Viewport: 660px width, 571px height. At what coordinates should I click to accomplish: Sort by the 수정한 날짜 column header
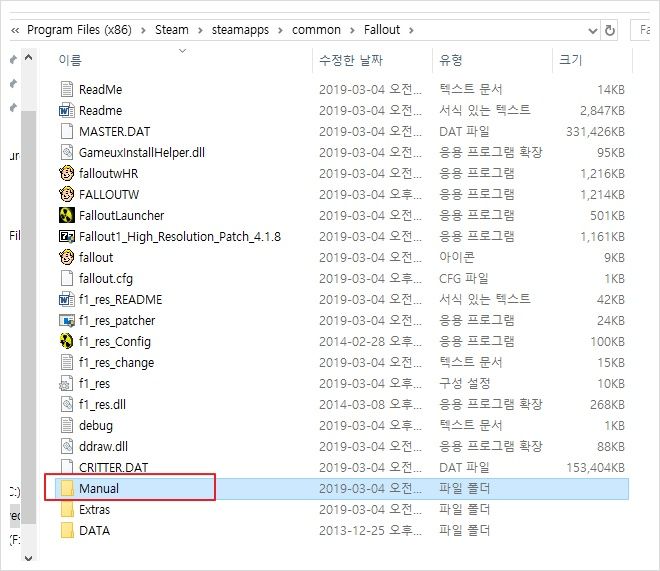pos(351,60)
